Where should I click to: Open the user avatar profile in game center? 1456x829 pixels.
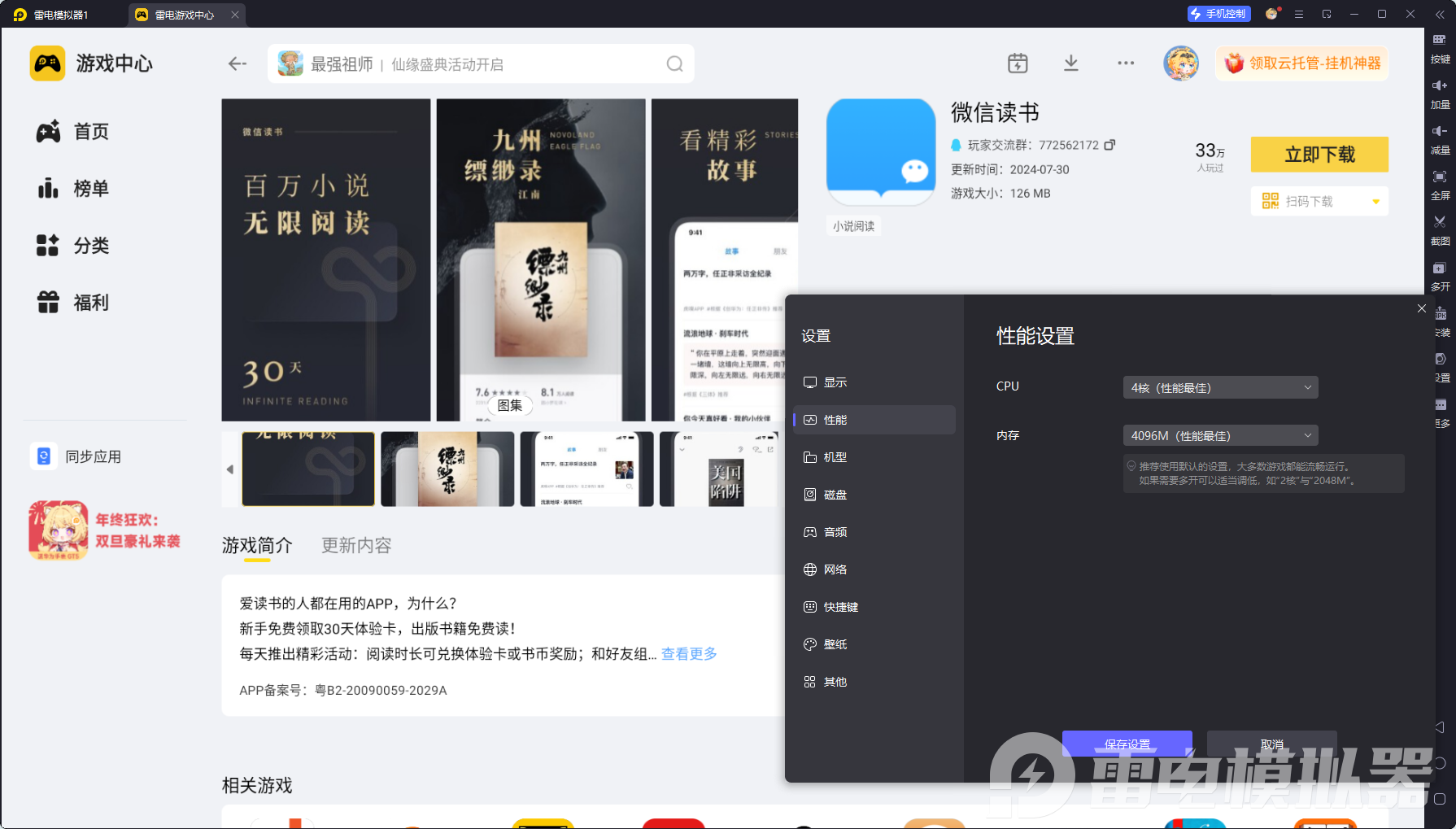(1181, 63)
